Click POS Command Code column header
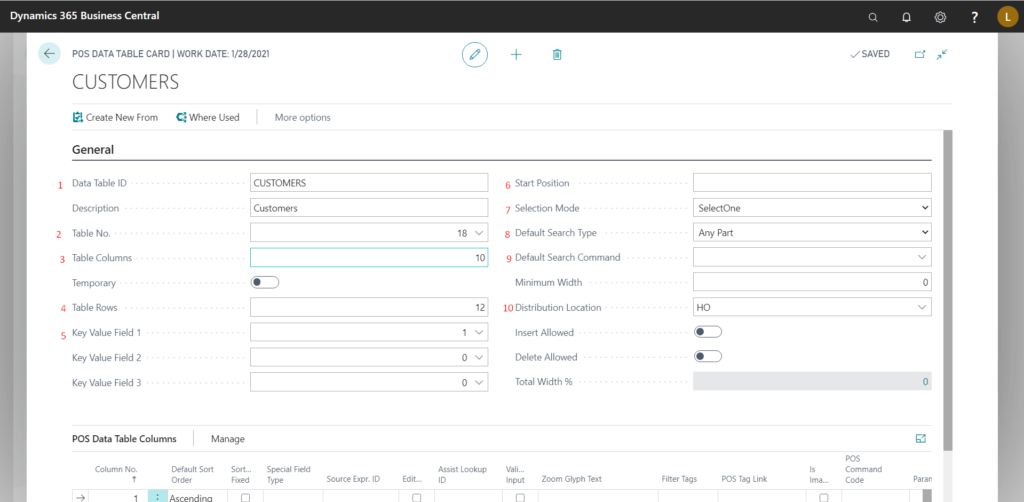1024x502 pixels. click(863, 469)
